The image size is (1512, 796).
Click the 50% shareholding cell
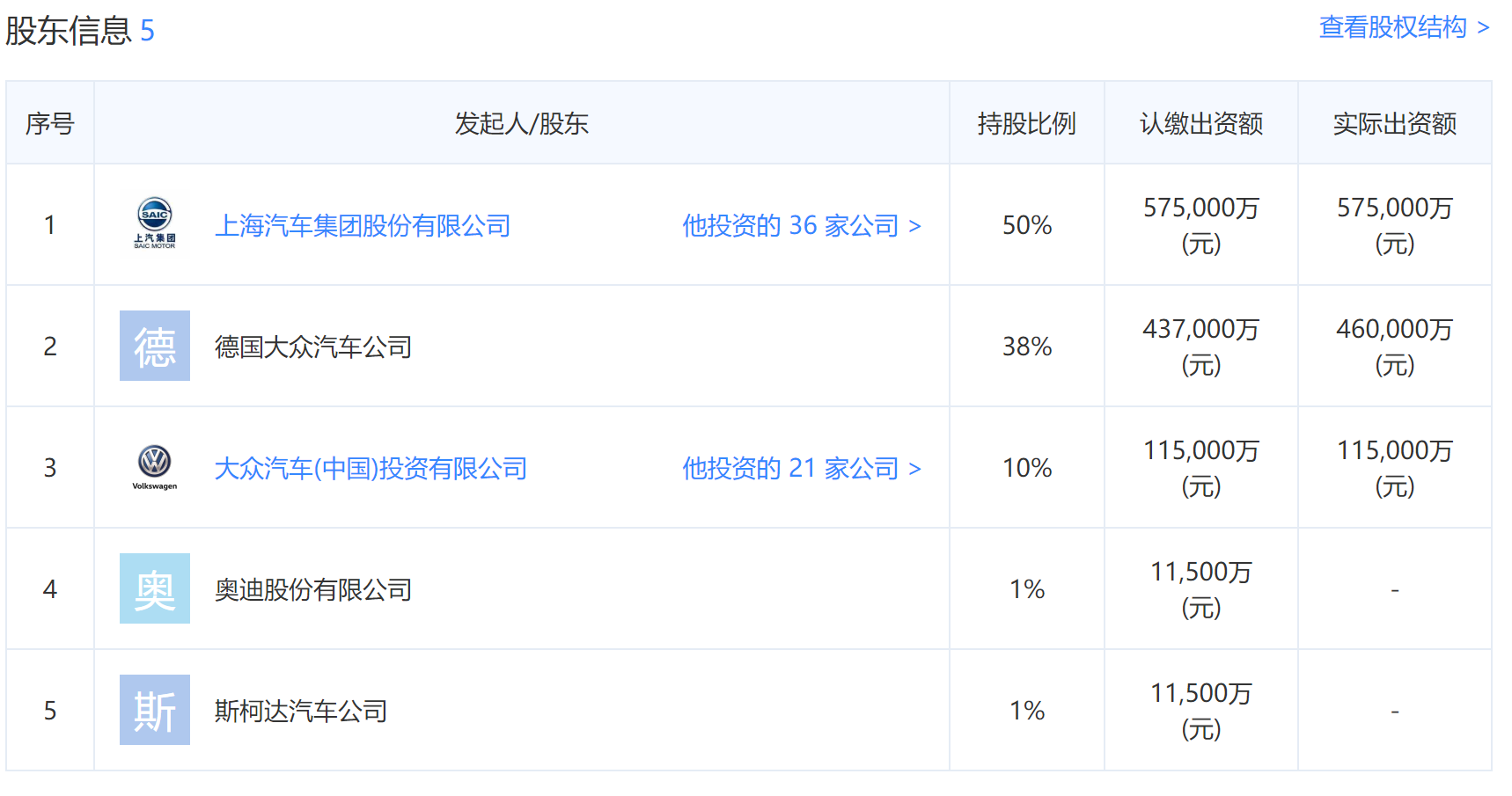1026,226
